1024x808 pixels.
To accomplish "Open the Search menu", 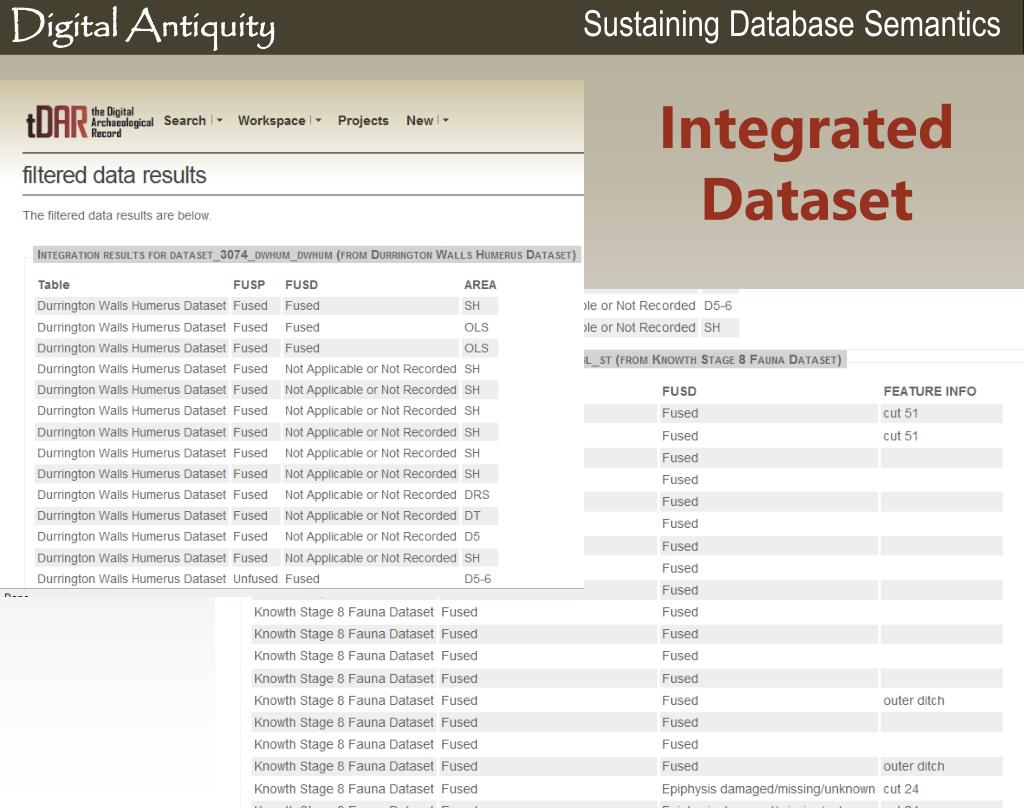I will [185, 121].
